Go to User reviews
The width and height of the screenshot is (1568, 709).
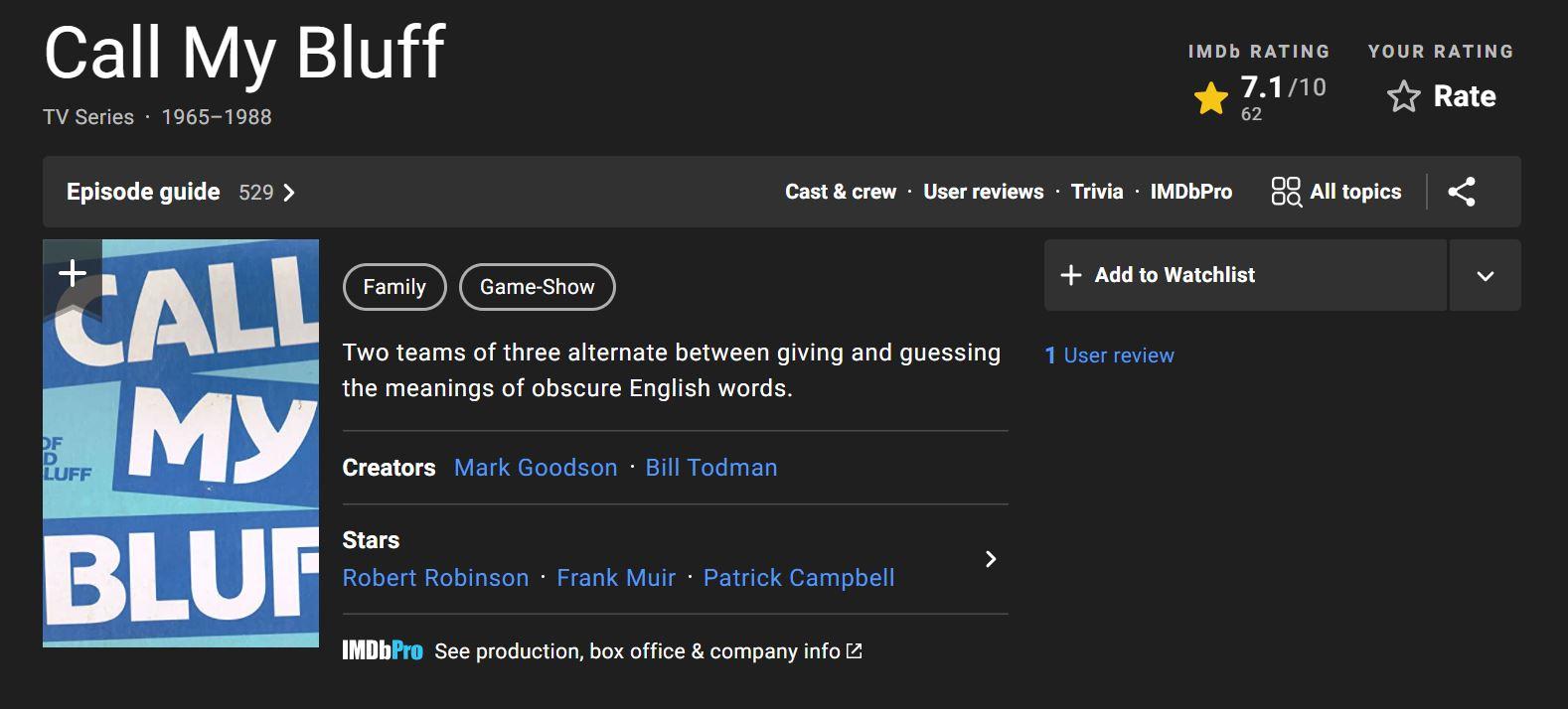[x=983, y=192]
